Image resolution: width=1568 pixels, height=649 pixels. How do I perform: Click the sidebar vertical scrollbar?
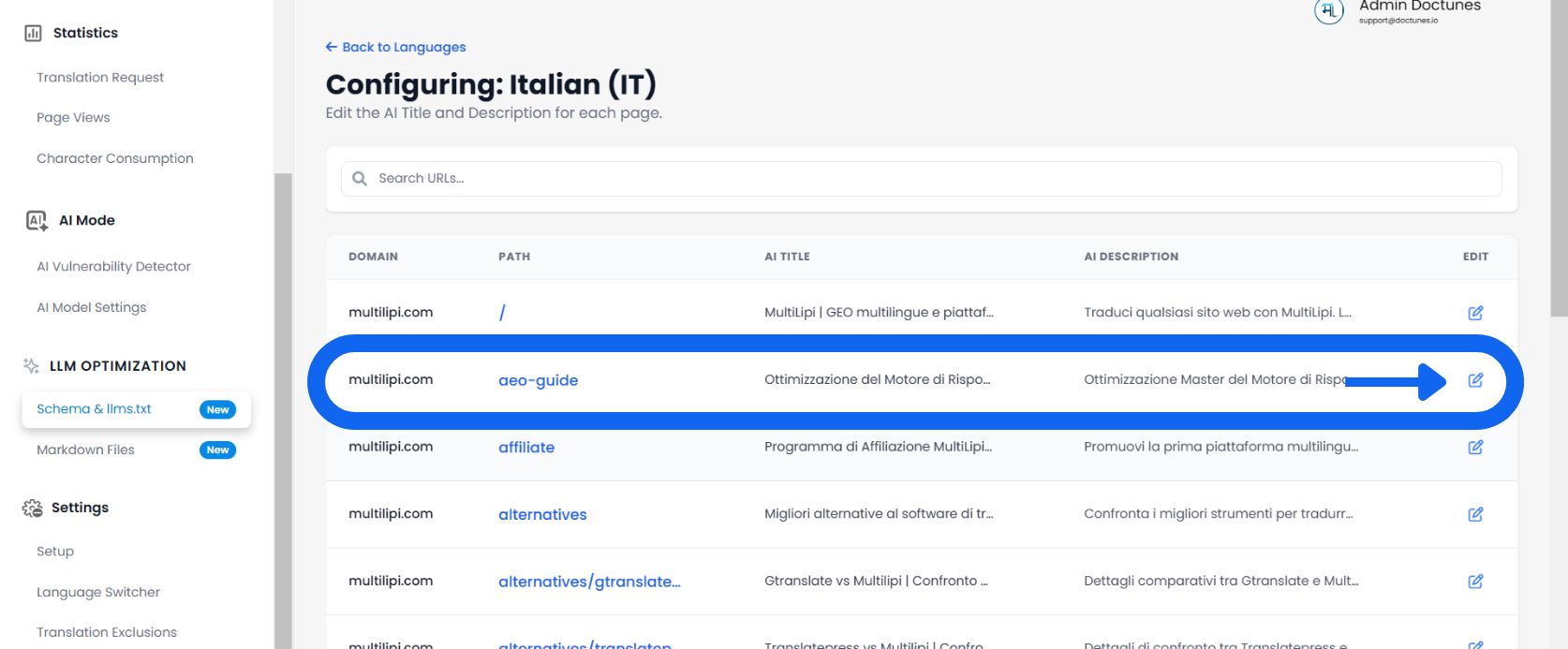tap(283, 410)
